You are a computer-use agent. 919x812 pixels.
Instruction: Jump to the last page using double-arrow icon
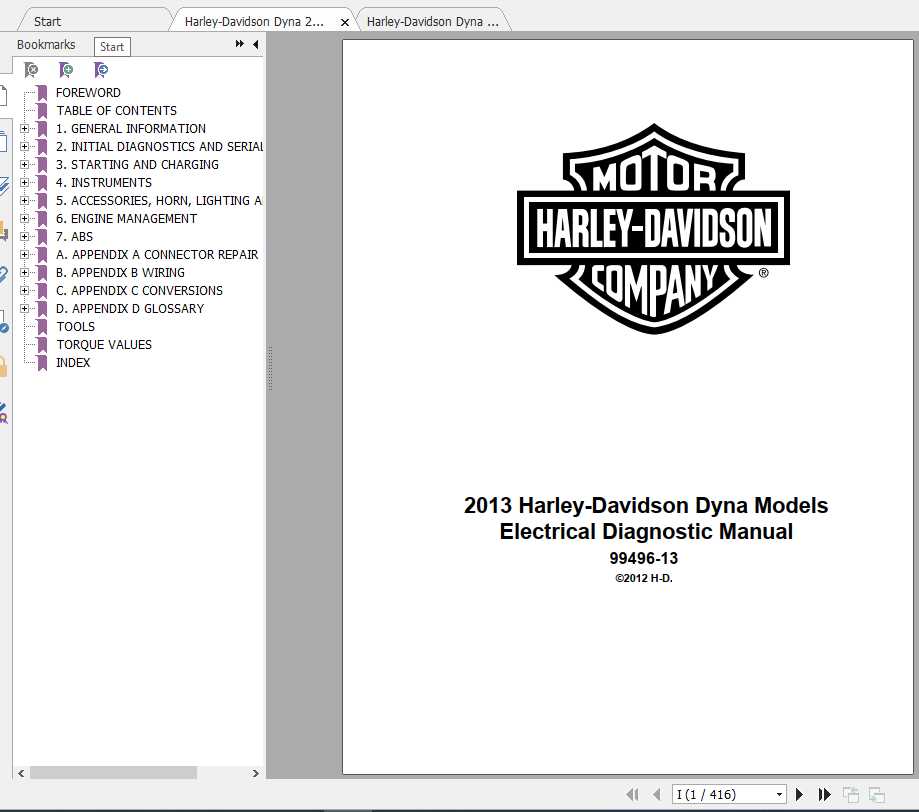[x=825, y=793]
